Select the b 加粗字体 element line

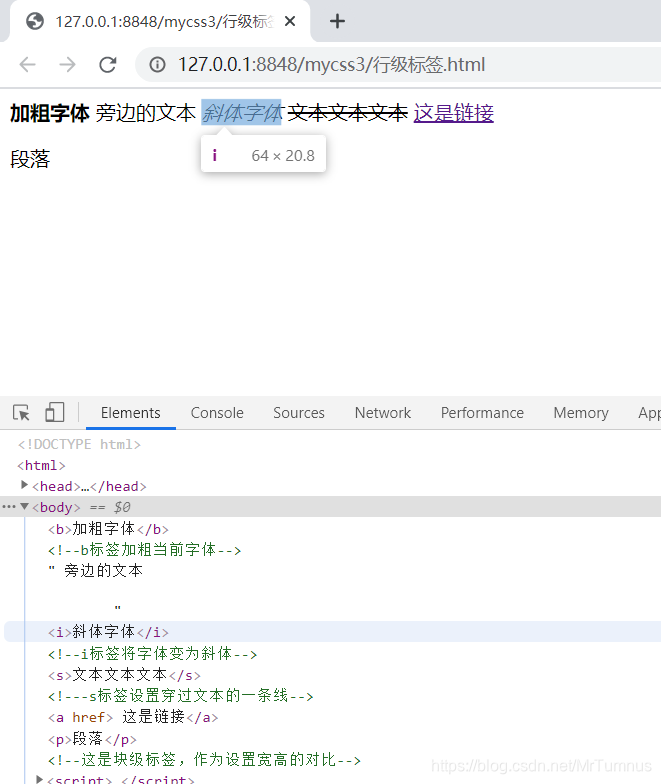click(x=108, y=529)
